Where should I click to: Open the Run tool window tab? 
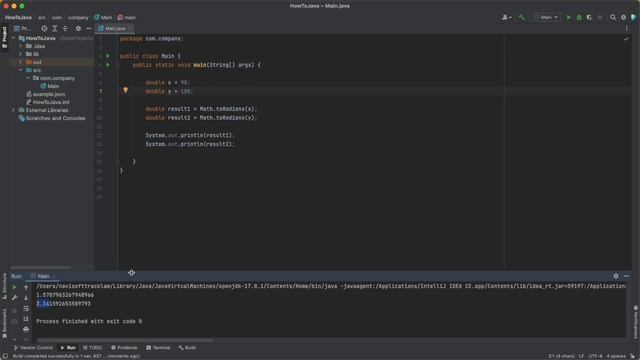[x=68, y=348]
